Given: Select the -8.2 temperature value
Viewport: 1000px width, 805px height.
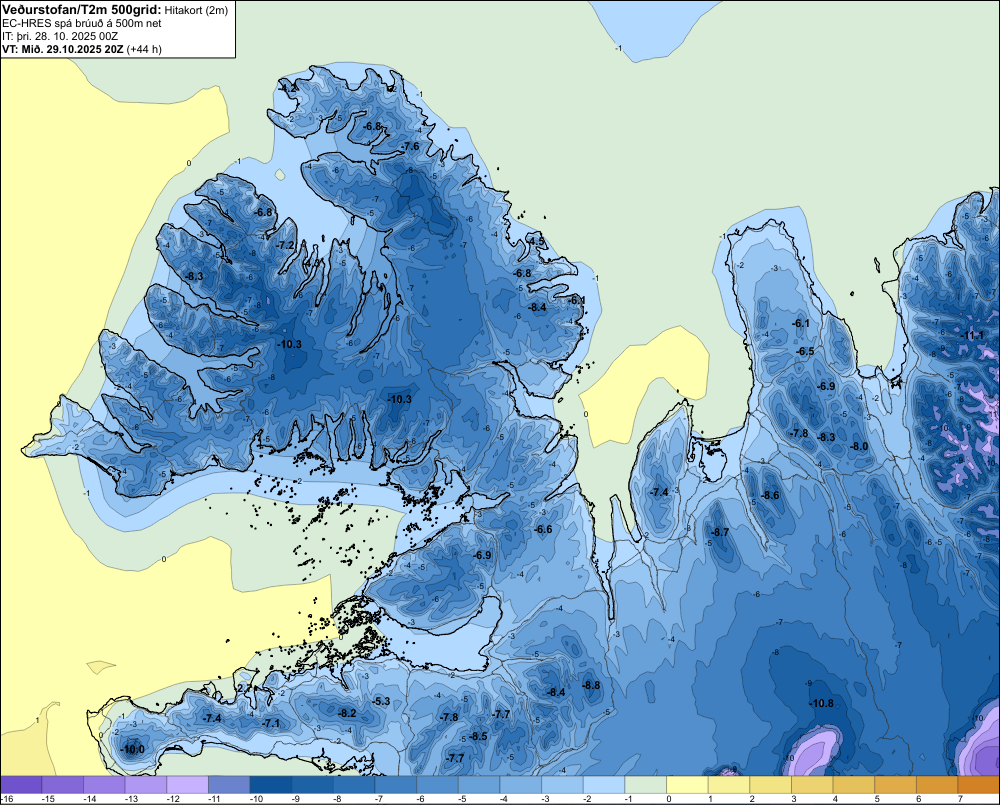Looking at the screenshot, I should tap(347, 713).
